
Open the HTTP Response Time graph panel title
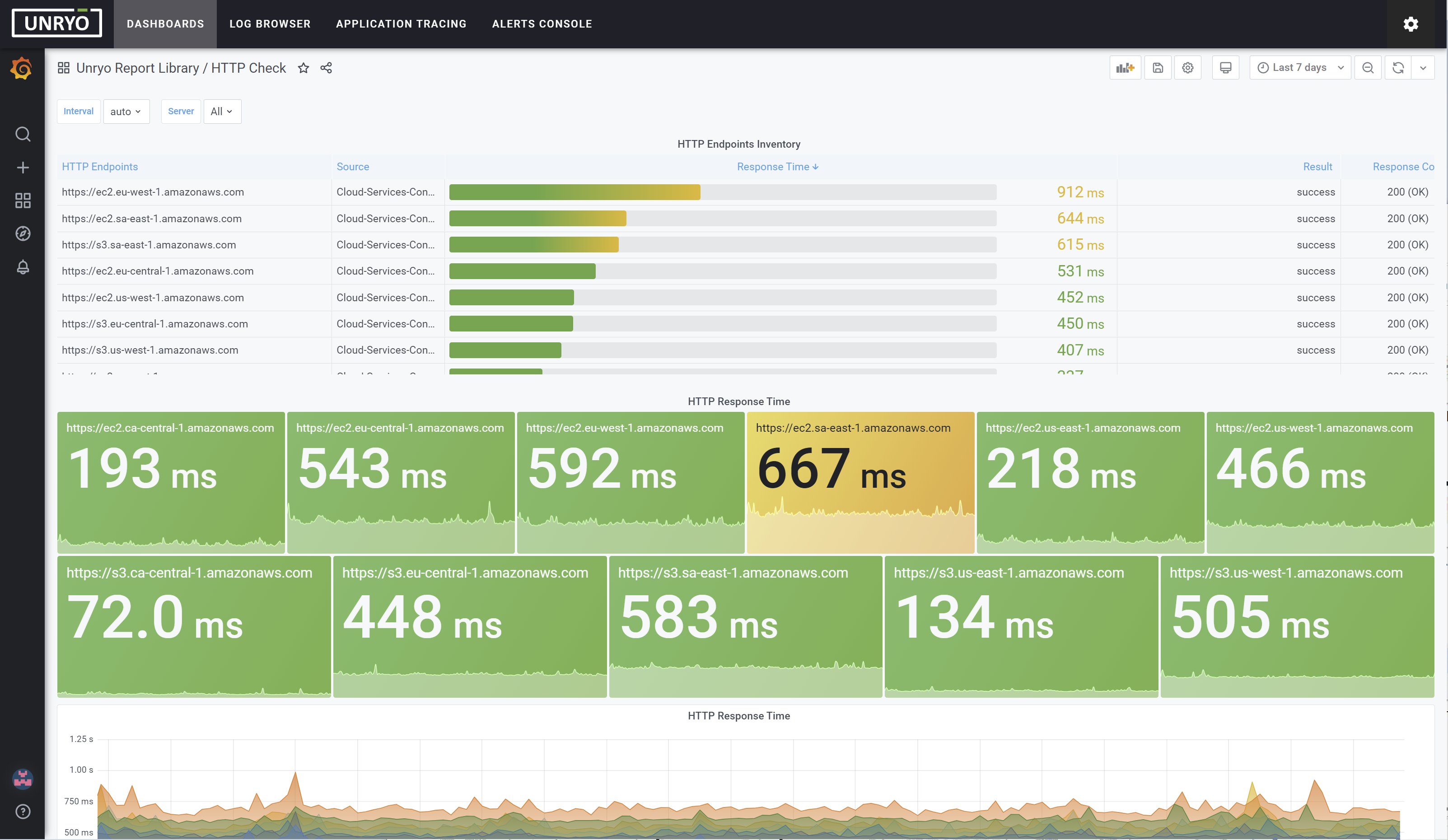pos(739,716)
